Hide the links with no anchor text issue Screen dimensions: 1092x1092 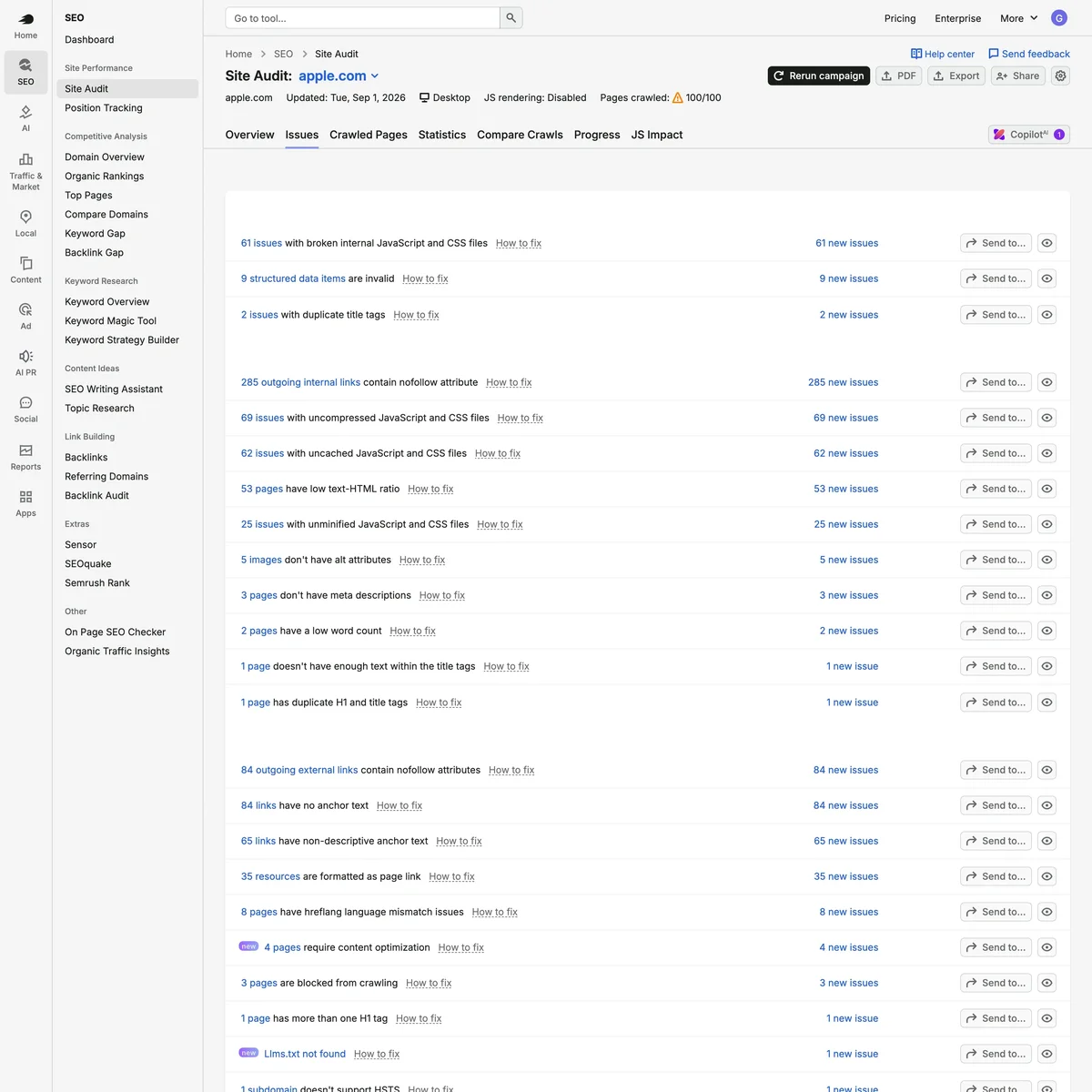tap(1047, 805)
